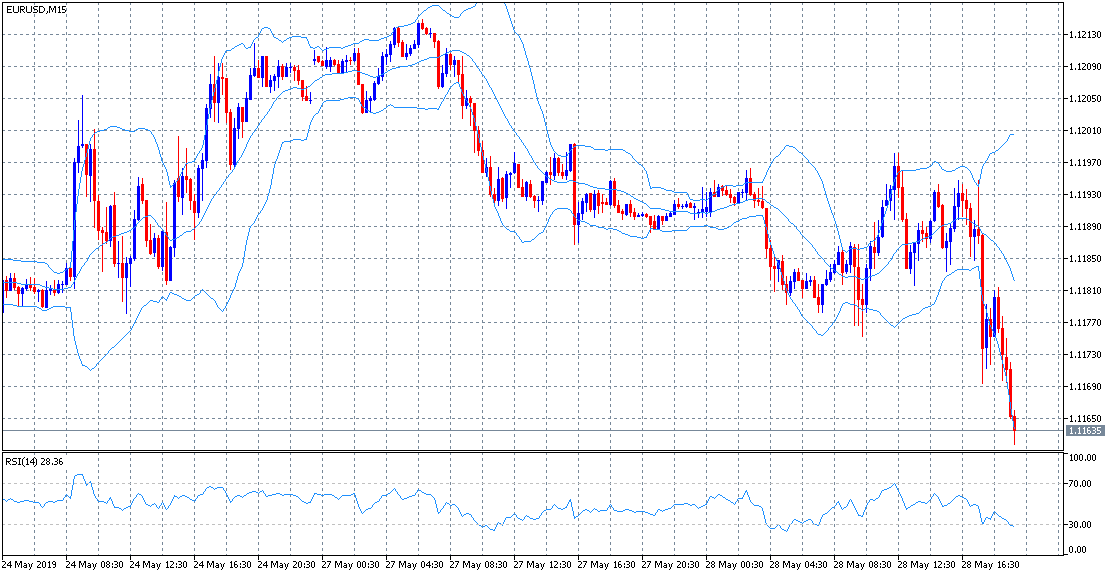Click the 1.11770 price axis label
The width and height of the screenshot is (1116, 576).
[x=1087, y=323]
